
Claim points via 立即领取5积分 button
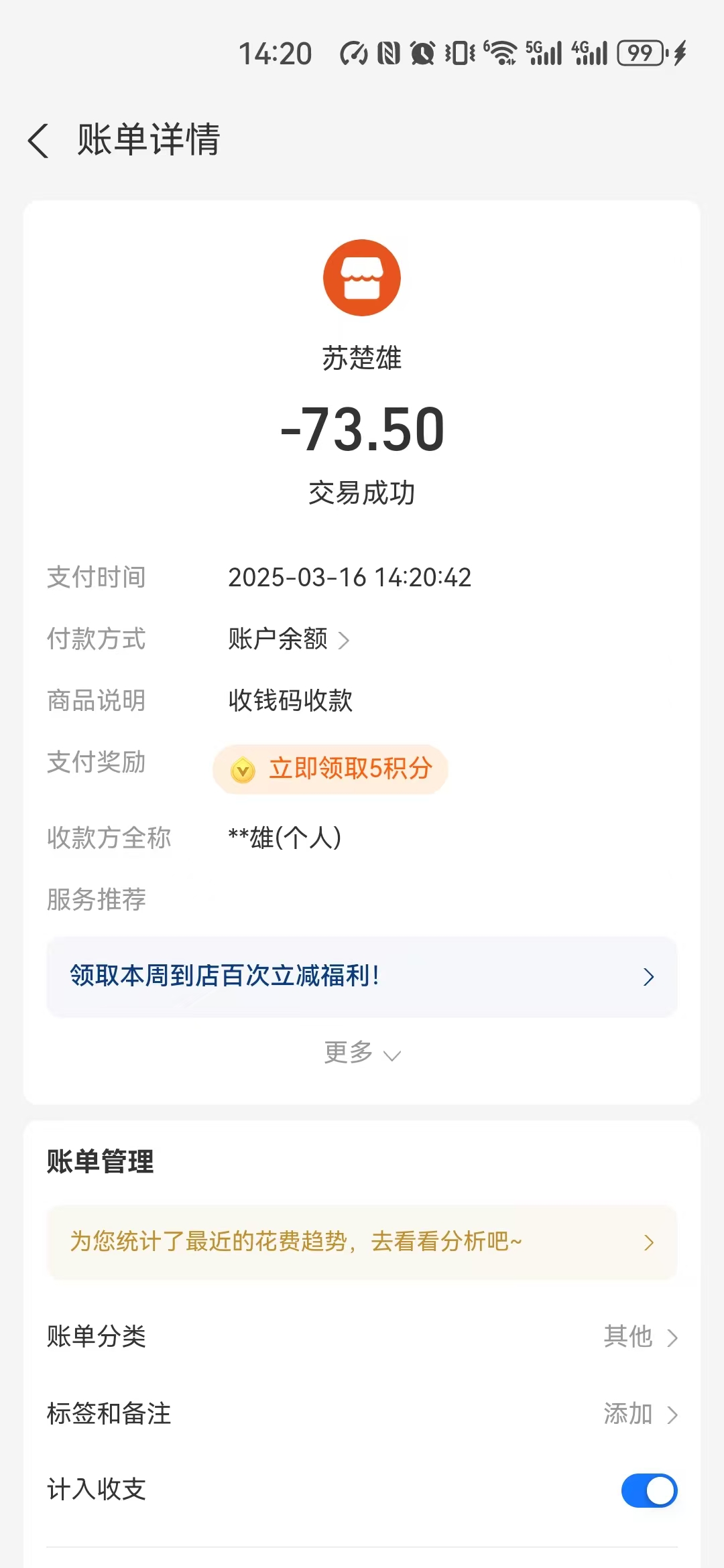coord(330,769)
